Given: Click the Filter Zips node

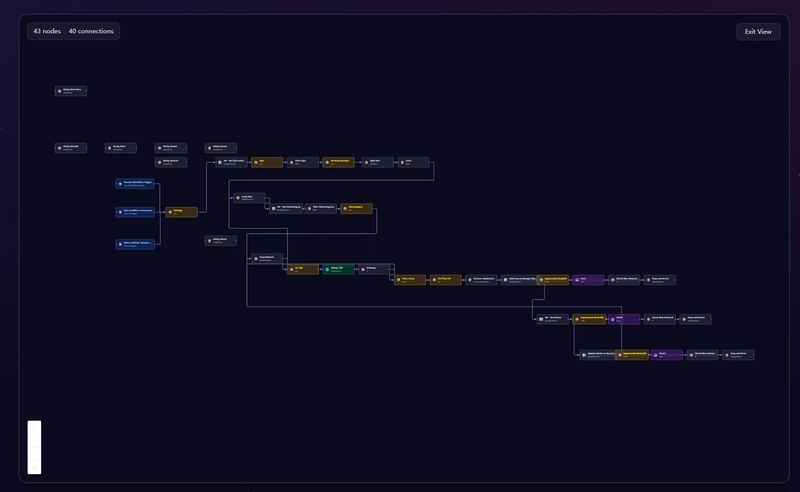Looking at the screenshot, I should pyautogui.click(x=303, y=161).
